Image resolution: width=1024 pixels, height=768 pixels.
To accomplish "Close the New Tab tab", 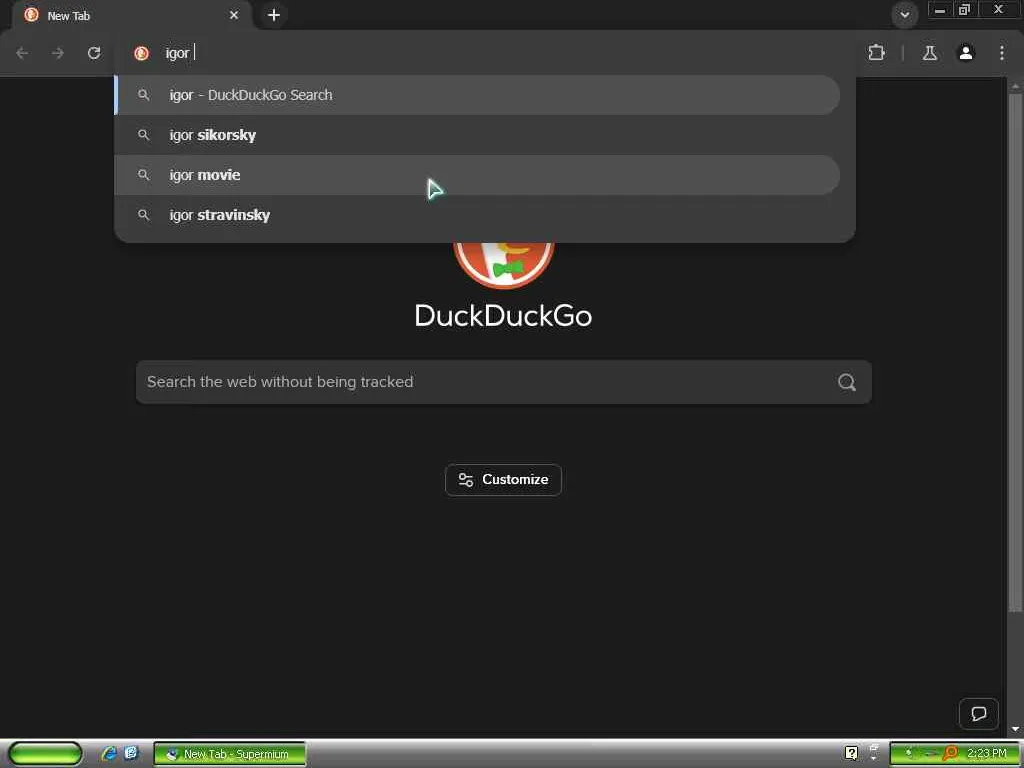I will (x=234, y=15).
